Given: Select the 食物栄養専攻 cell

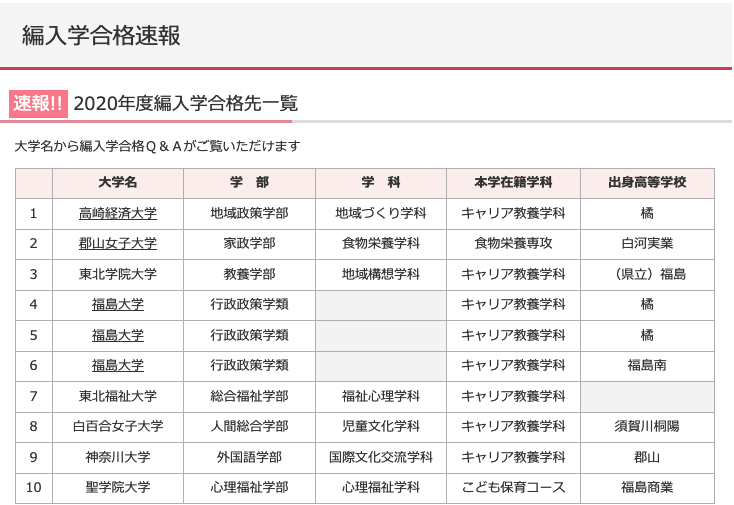Looking at the screenshot, I should tap(513, 243).
